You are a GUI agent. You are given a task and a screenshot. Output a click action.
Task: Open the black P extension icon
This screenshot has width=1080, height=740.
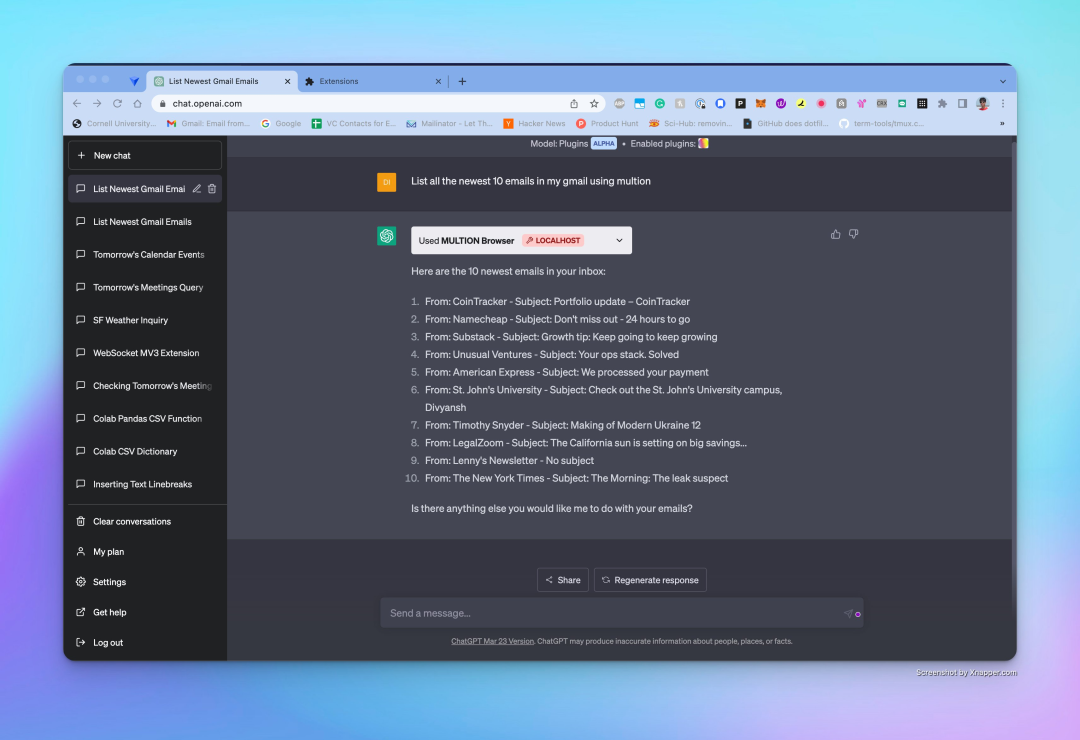tap(740, 103)
